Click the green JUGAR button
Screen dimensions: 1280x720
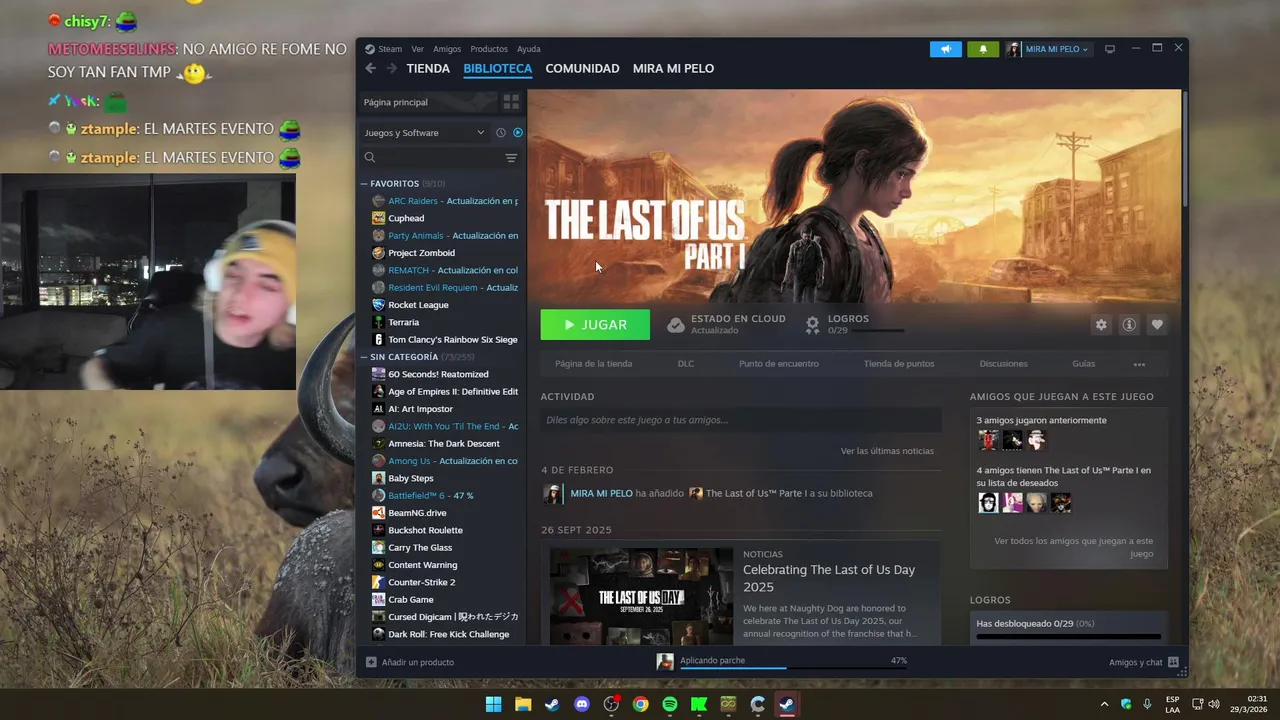pyautogui.click(x=595, y=325)
